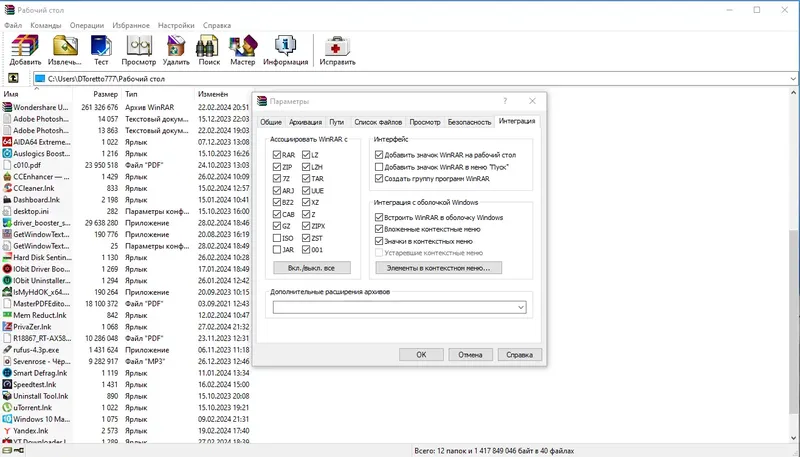Toggle Встроить WinRAR в оболочку Windows

[x=379, y=217]
